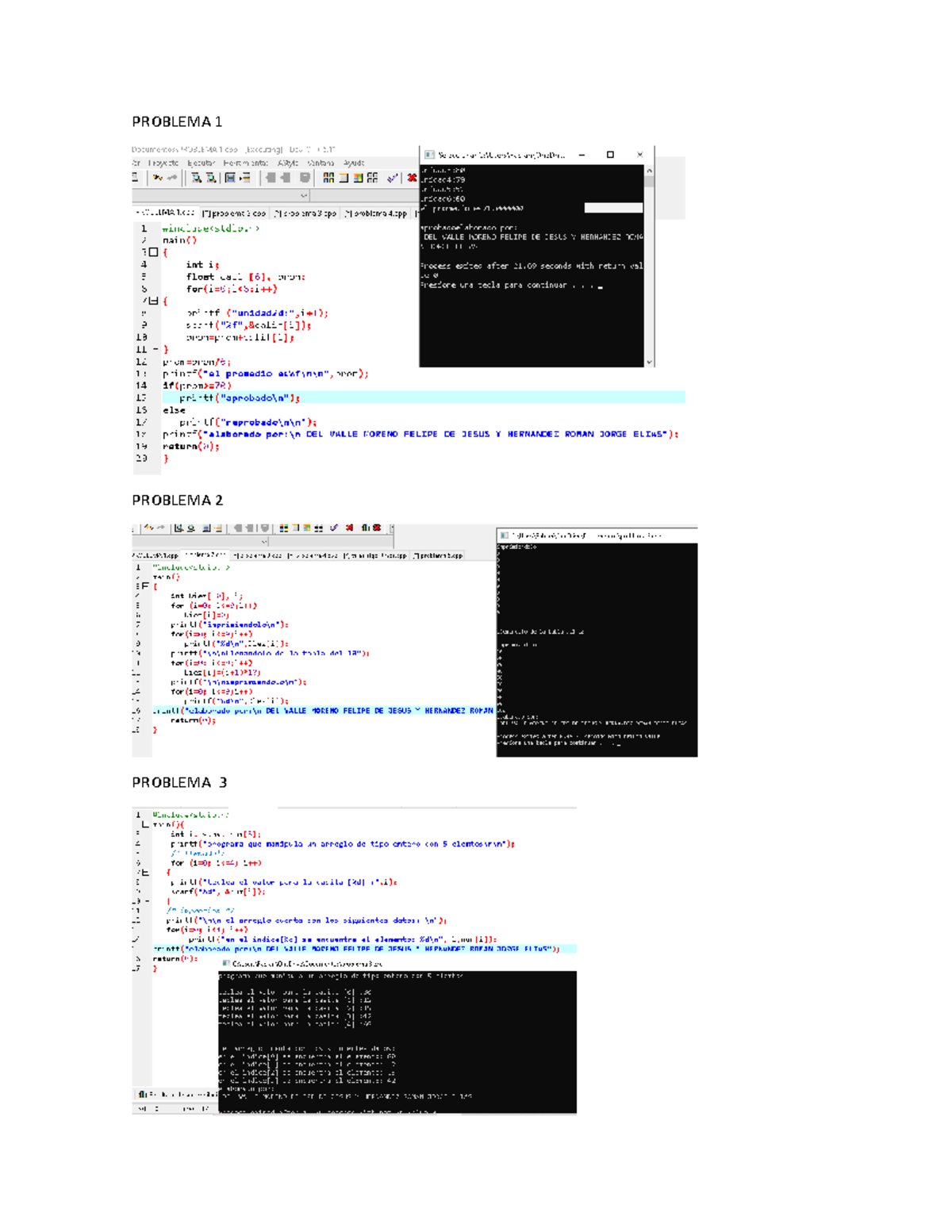Switch to the problema 4.cpp tab
This screenshot has height=1232, width=952.
[375, 213]
